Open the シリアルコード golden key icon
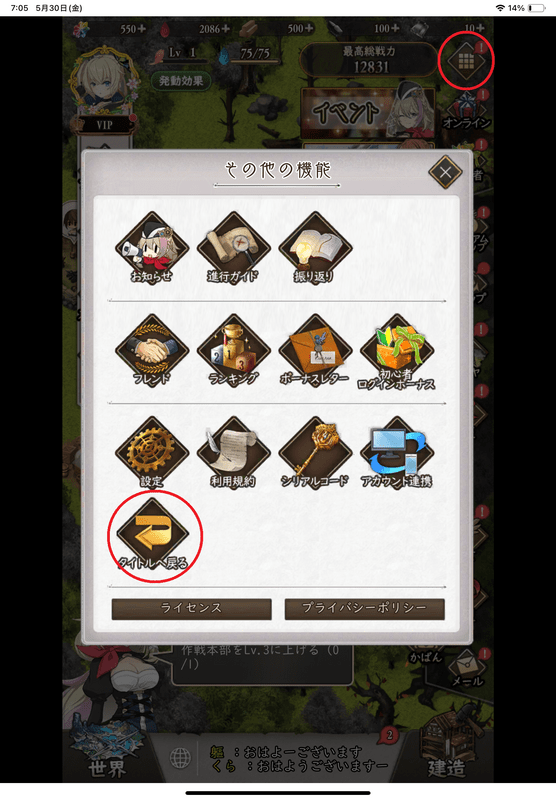The image size is (556, 800). tap(315, 453)
